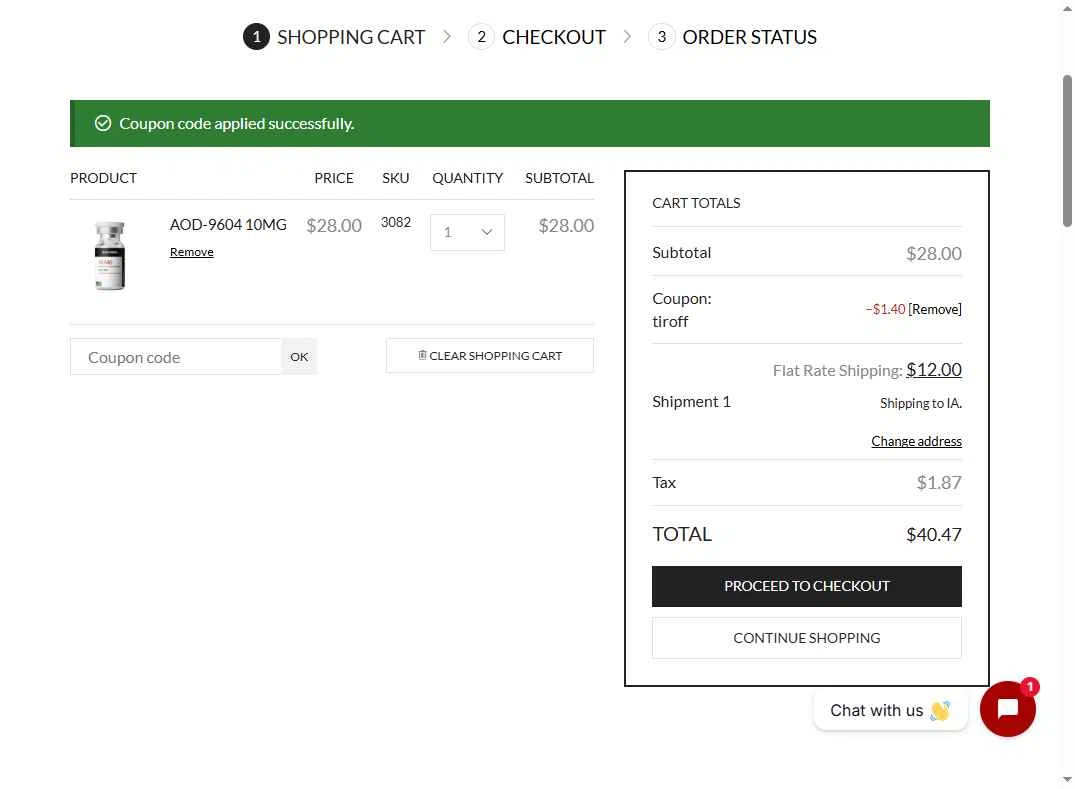Apply coupon with the OK button
Image resolution: width=1075 pixels, height=789 pixels.
tap(299, 356)
